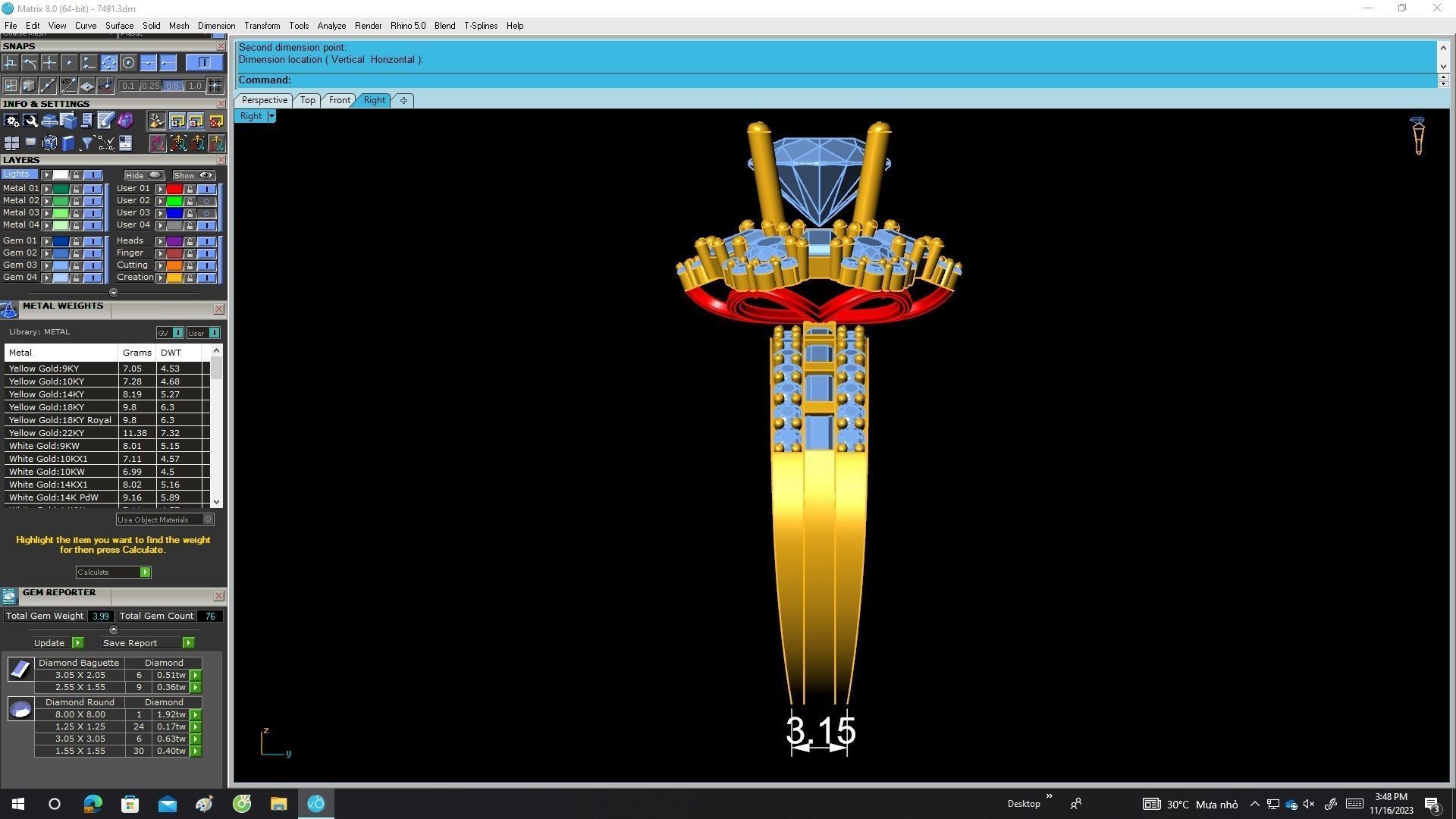
Task: Switch to the Perspective viewport tab
Action: pos(264,100)
